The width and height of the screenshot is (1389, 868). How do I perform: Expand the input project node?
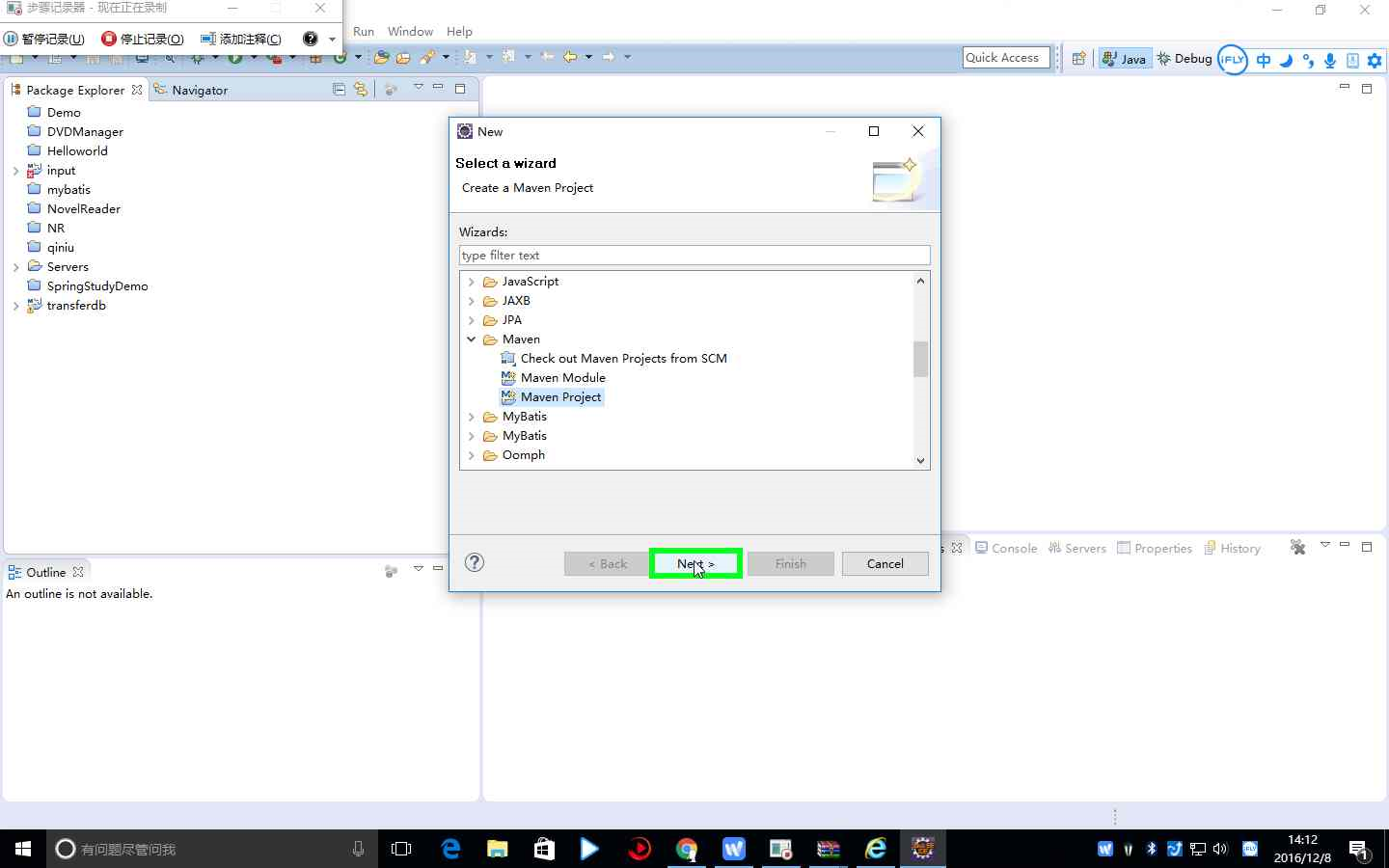15,171
